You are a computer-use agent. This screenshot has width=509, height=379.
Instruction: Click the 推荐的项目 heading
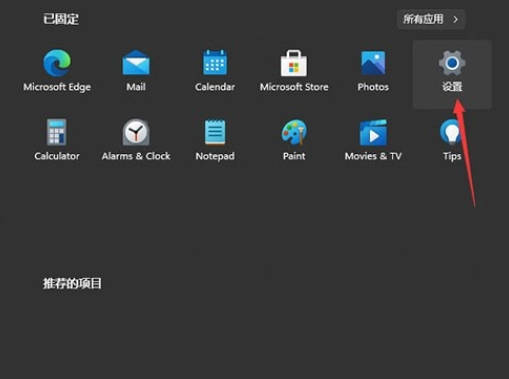pos(72,284)
